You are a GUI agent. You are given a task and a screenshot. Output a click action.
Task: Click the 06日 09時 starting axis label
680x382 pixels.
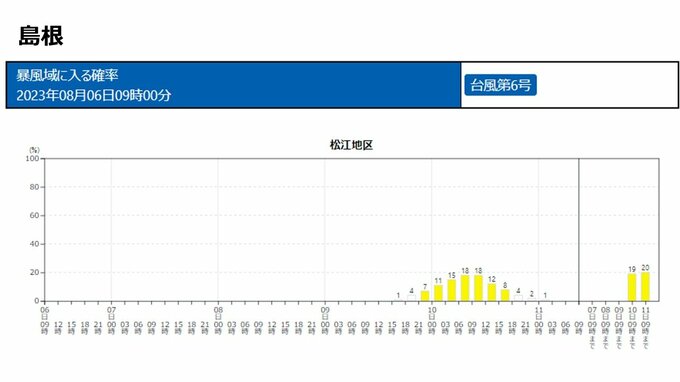[45, 321]
